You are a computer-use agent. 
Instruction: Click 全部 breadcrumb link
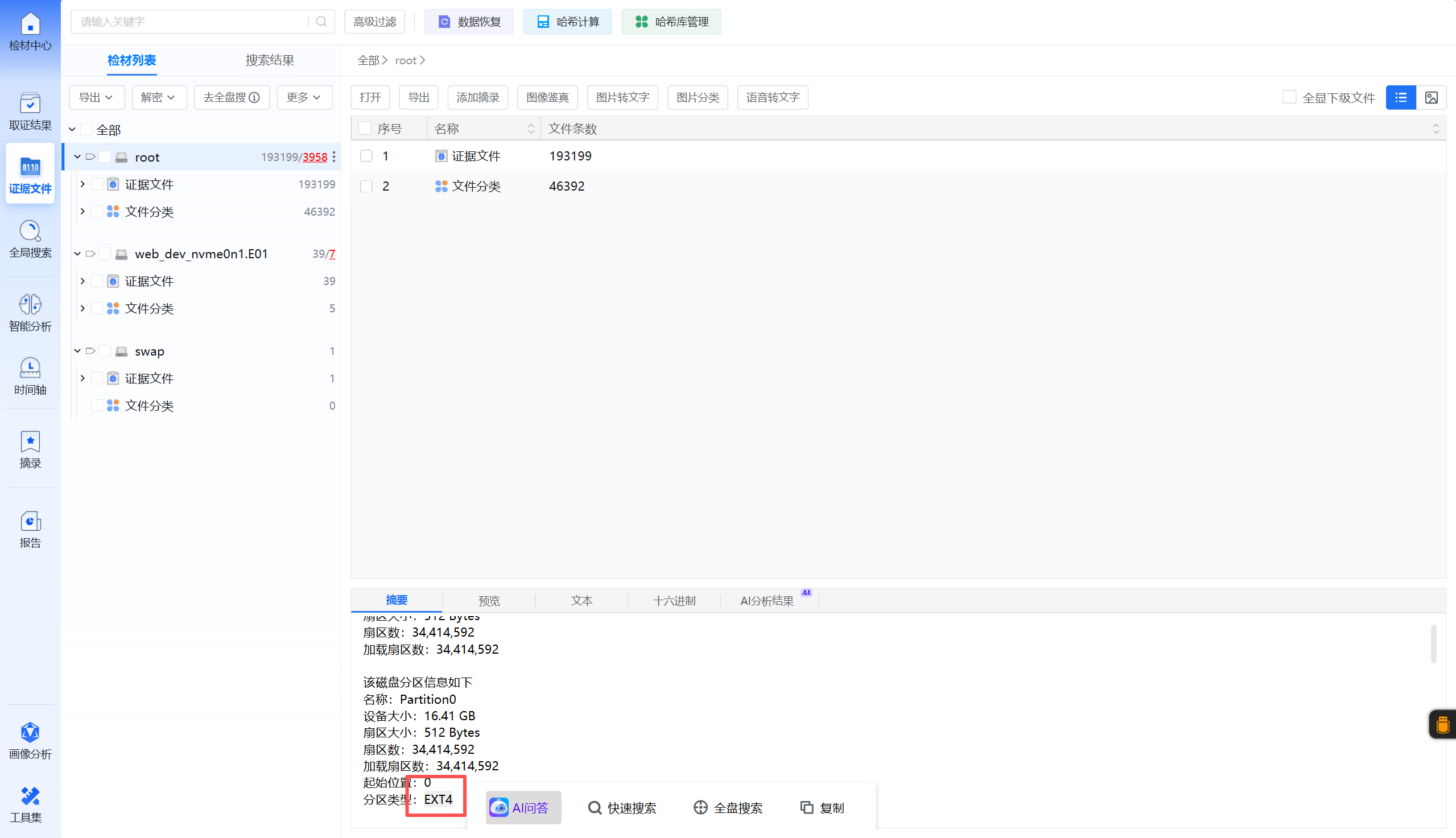pyautogui.click(x=368, y=60)
